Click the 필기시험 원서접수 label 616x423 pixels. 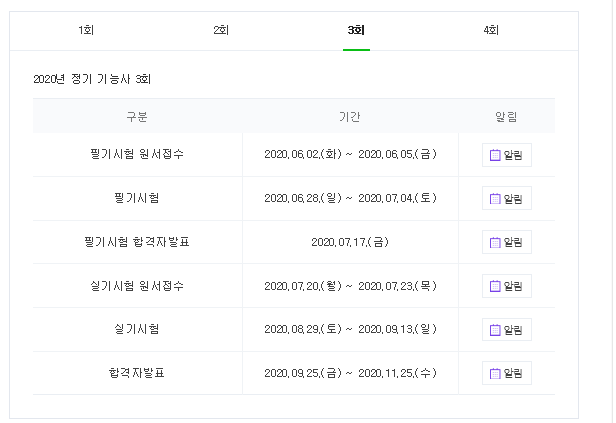point(137,154)
